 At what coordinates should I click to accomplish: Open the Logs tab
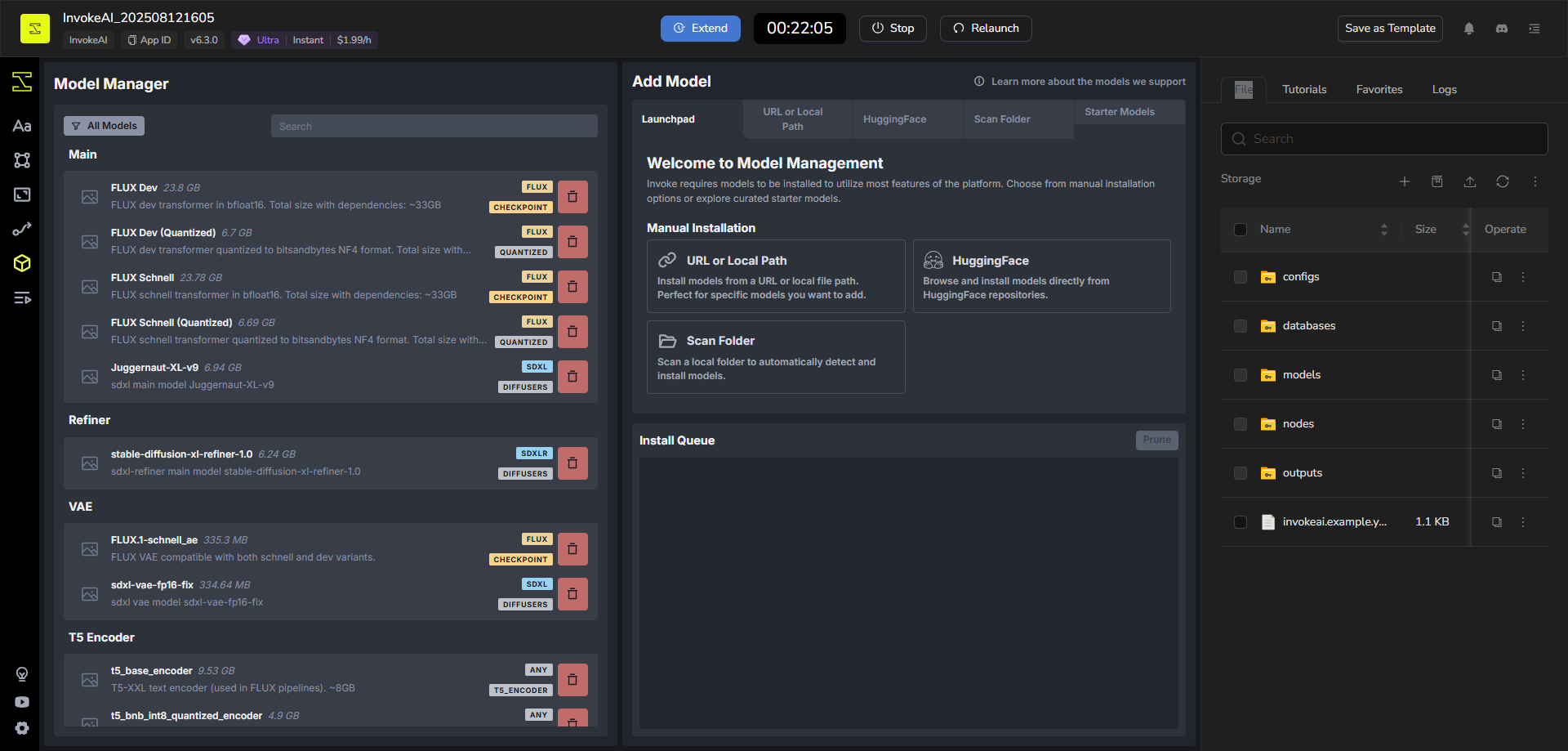point(1444,90)
